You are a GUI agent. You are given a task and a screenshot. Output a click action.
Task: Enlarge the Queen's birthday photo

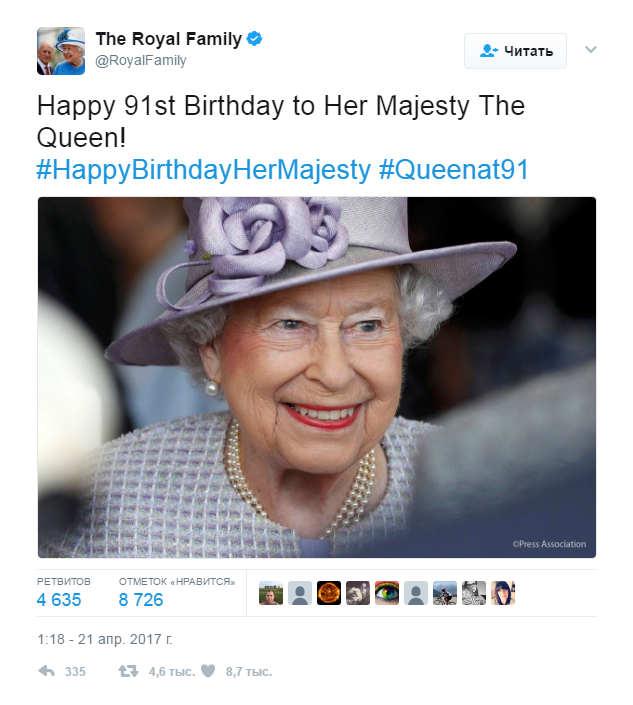pos(317,377)
